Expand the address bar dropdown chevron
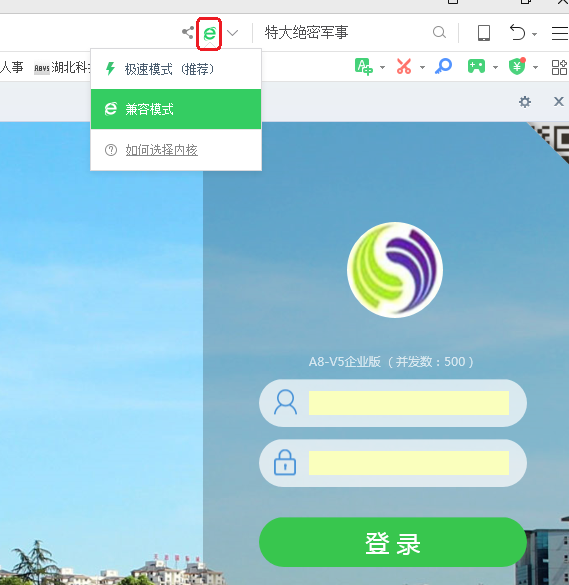Screen dimensions: 569x585 232,33
